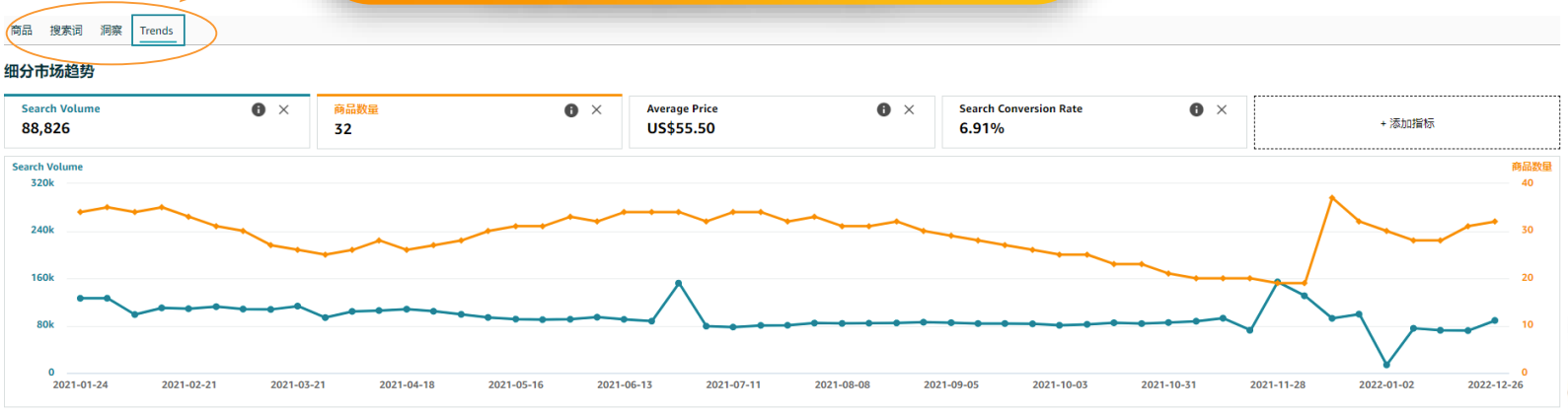Select the Search Volume 88,826 card
The width and height of the screenshot is (1568, 413).
point(157,121)
